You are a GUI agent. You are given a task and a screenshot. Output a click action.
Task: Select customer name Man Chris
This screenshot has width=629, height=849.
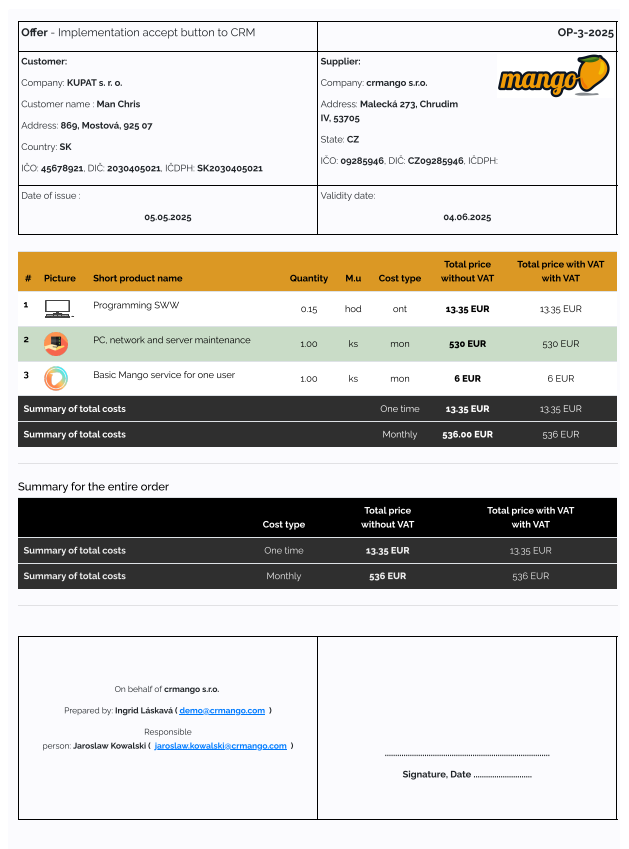tap(119, 104)
